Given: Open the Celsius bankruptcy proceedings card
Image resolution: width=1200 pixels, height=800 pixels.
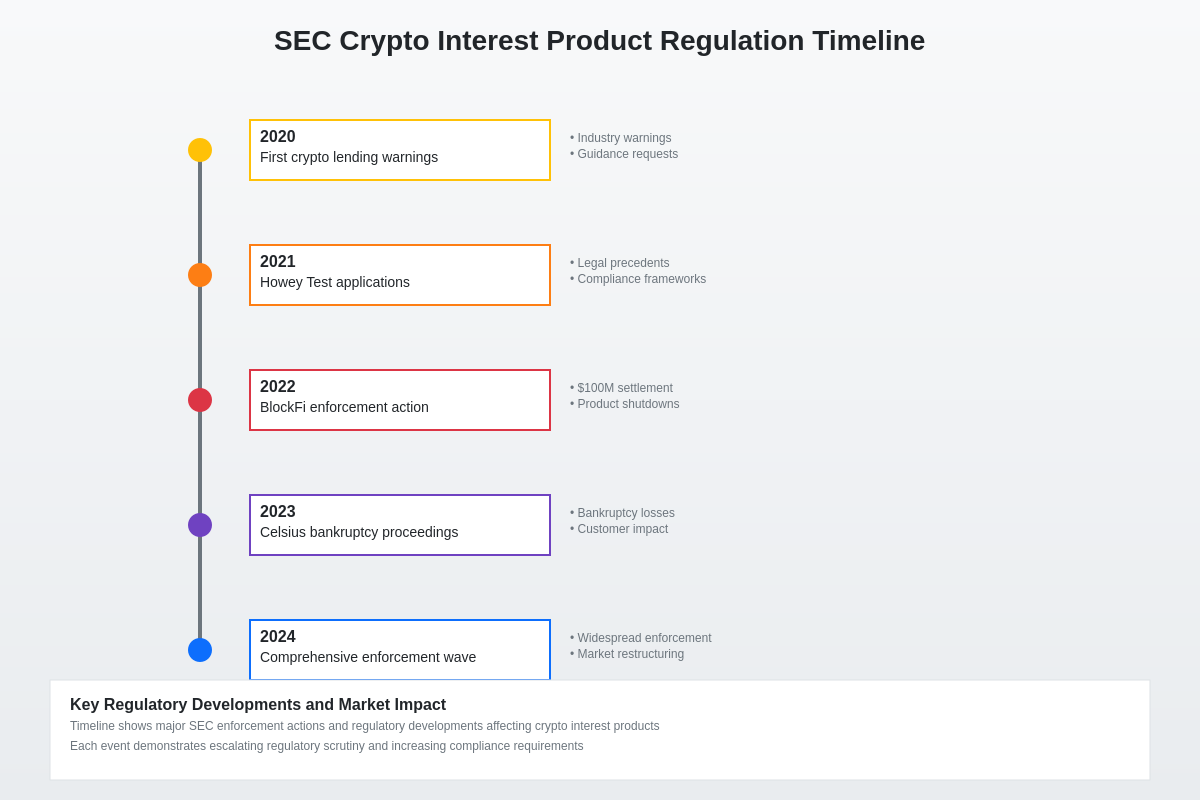Looking at the screenshot, I should pyautogui.click(x=400, y=525).
